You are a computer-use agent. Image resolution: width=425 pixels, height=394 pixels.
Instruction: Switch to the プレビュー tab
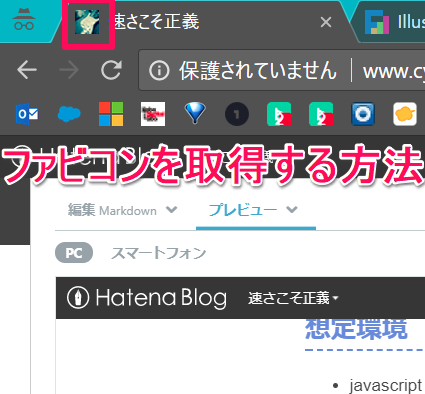click(242, 210)
